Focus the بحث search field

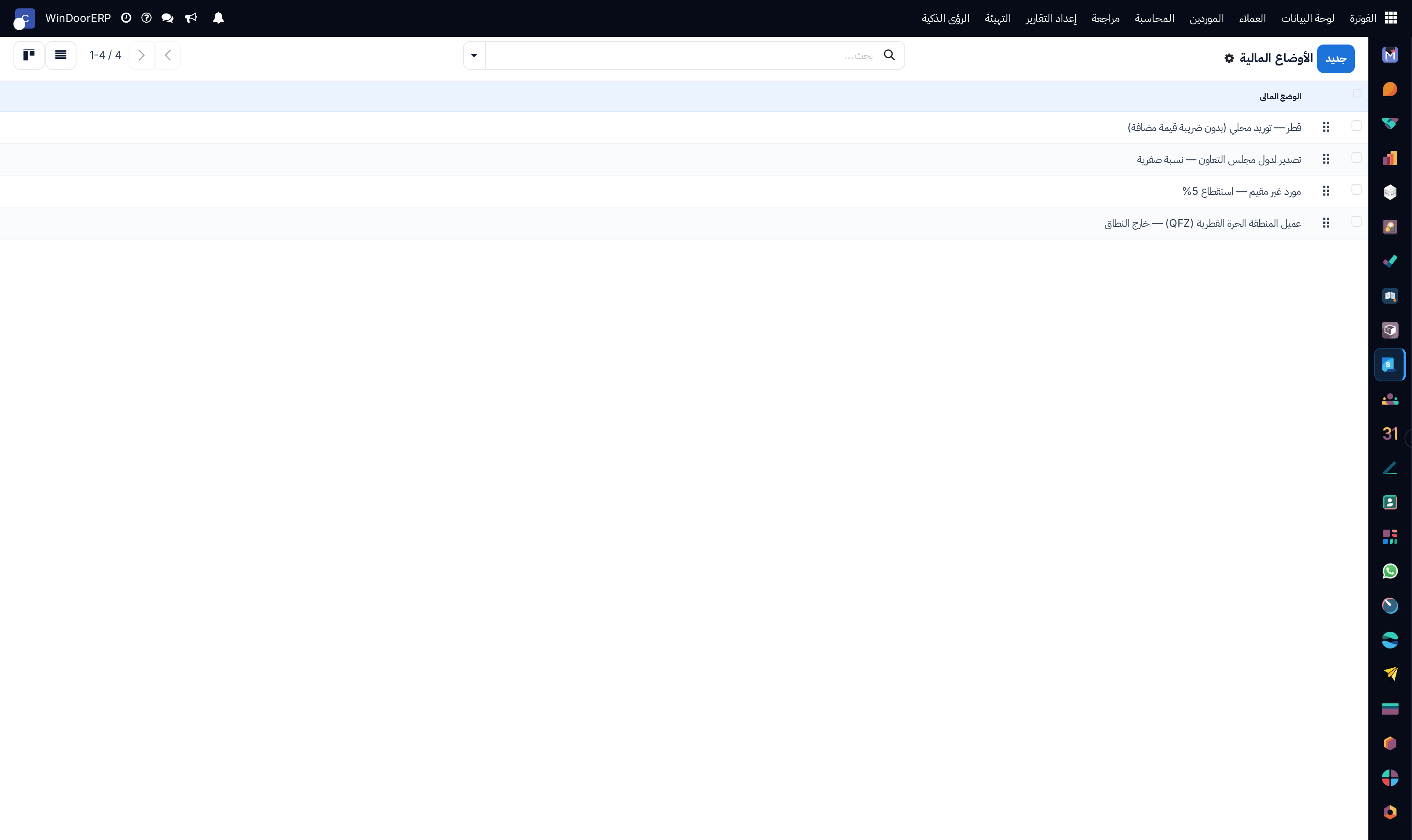(684, 55)
